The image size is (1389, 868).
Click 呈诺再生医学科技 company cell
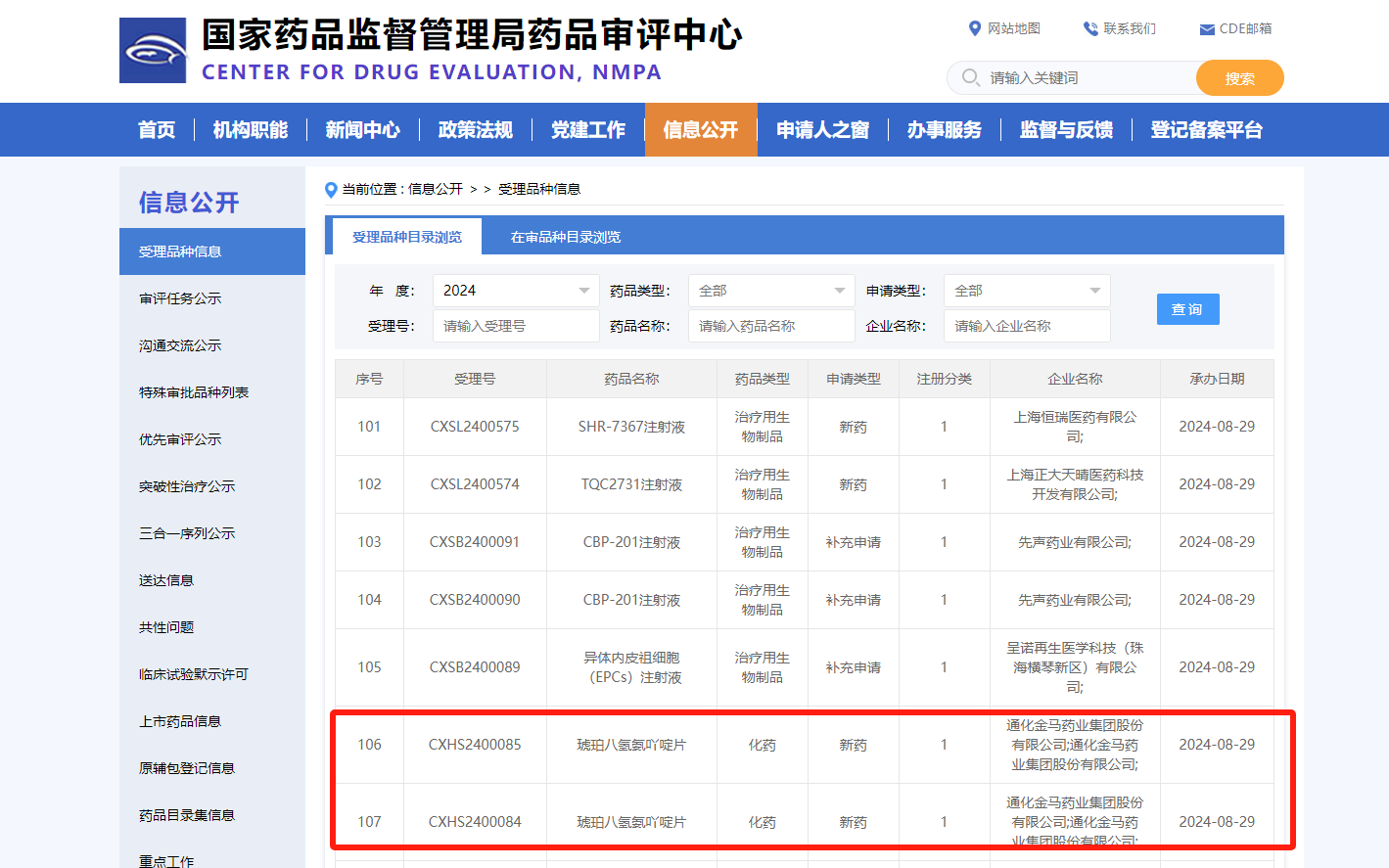(x=1075, y=667)
